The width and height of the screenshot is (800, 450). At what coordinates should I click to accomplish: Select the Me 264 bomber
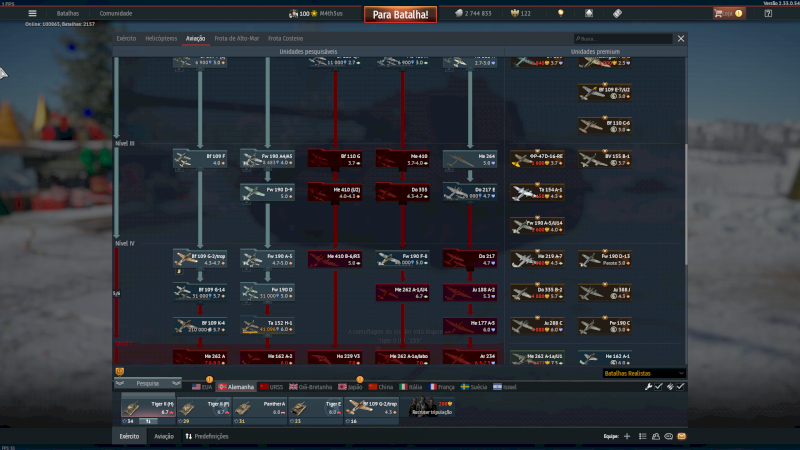[470, 159]
